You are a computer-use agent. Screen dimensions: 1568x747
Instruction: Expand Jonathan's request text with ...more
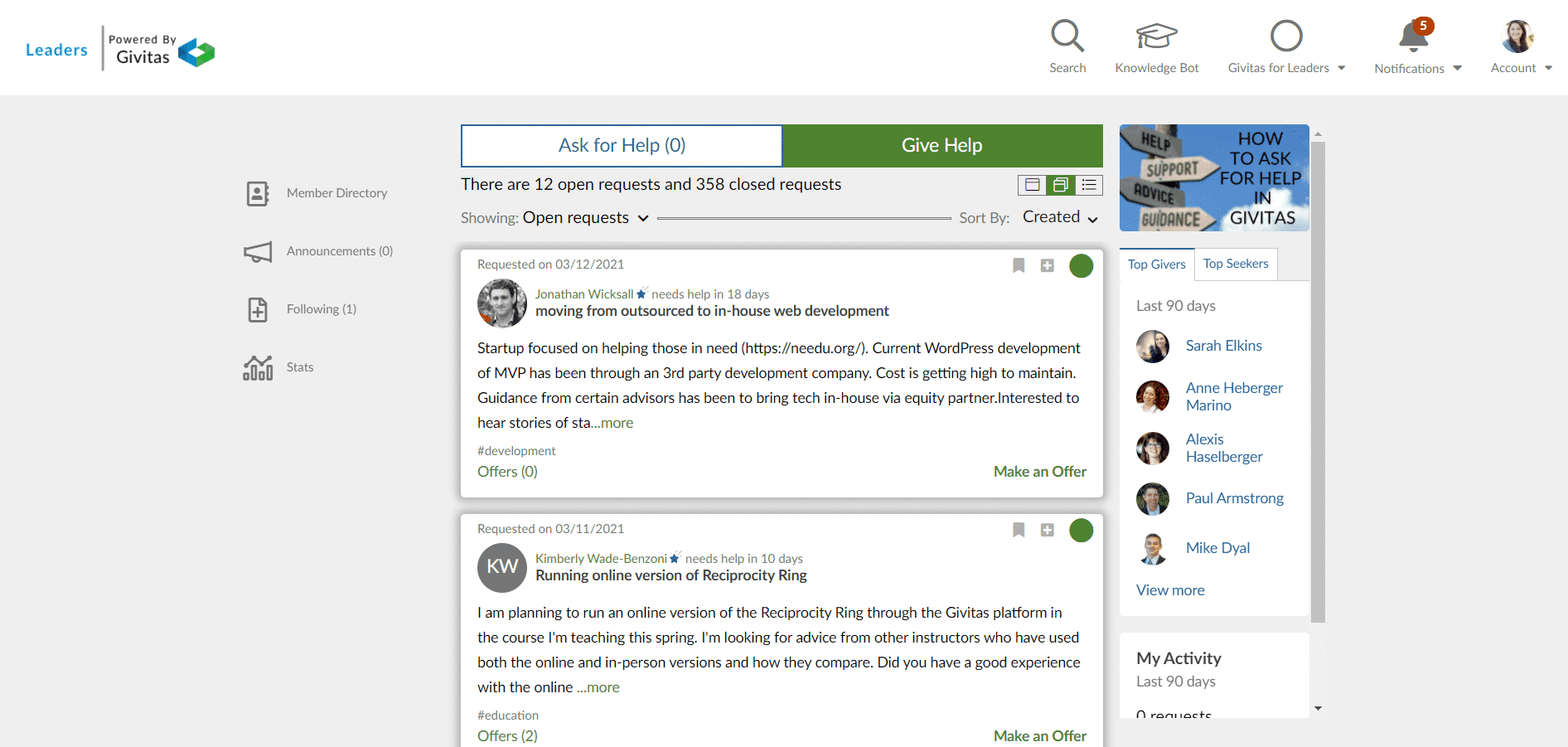coord(612,423)
